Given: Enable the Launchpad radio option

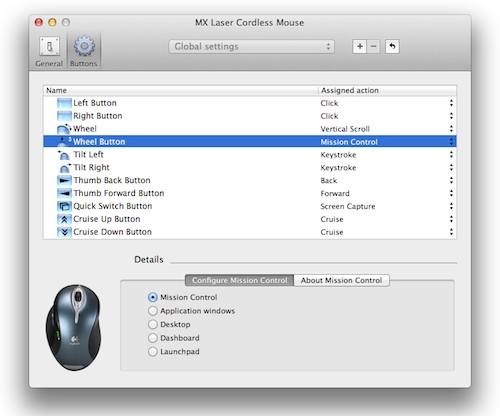Looking at the screenshot, I should pos(153,352).
